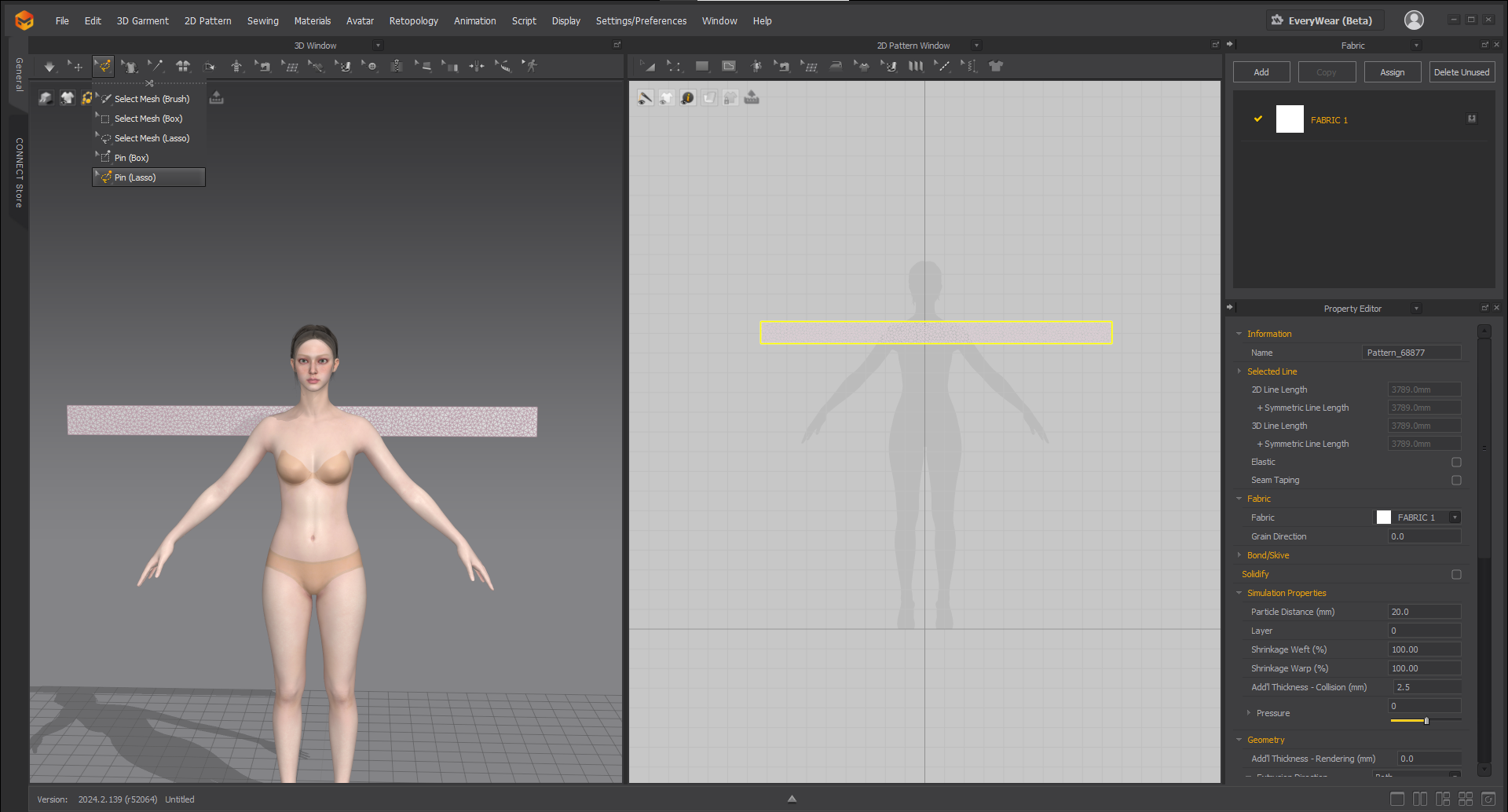Click the Pattern_68877 name field
Screen dimensions: 1508x812
(1411, 353)
